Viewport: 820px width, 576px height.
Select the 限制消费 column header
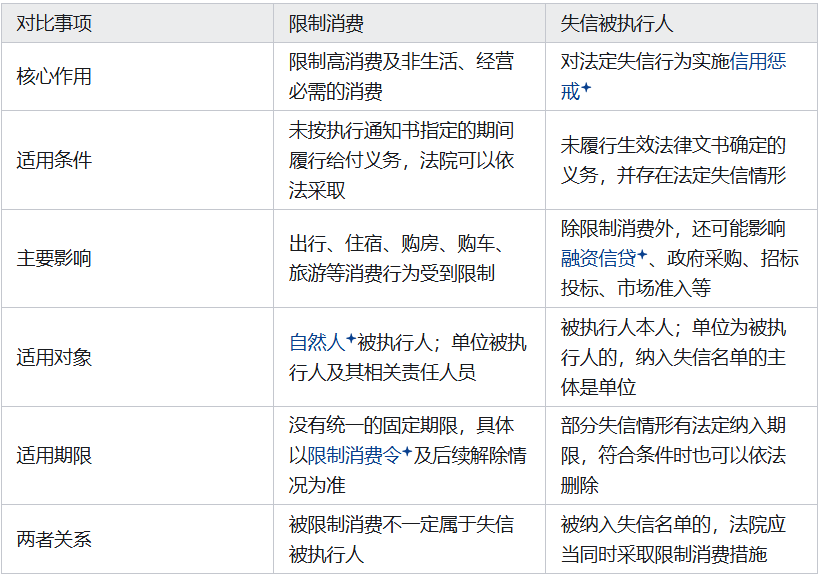coord(409,24)
